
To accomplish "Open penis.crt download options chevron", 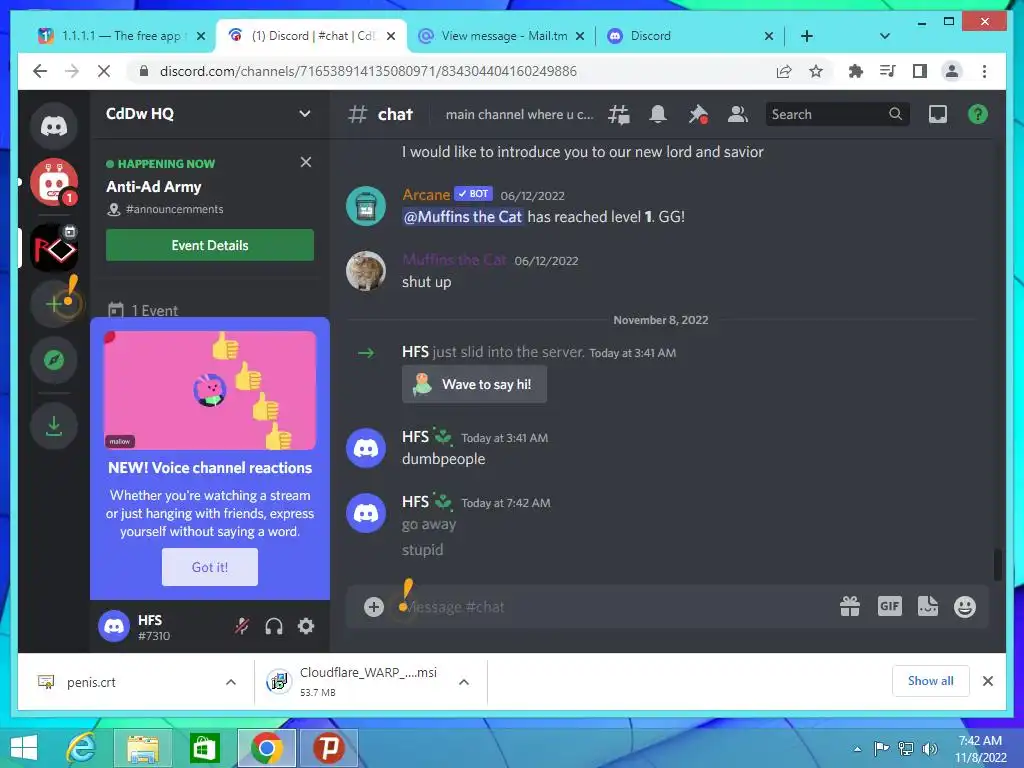I will [231, 682].
